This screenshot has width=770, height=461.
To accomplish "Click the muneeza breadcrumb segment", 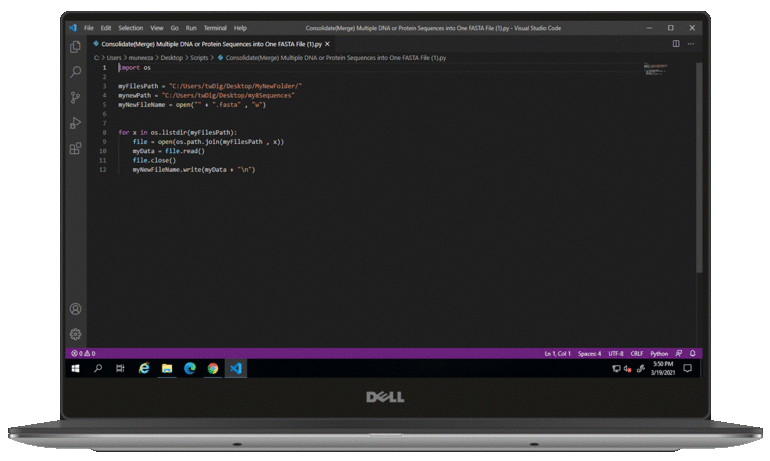I will pyautogui.click(x=141, y=57).
